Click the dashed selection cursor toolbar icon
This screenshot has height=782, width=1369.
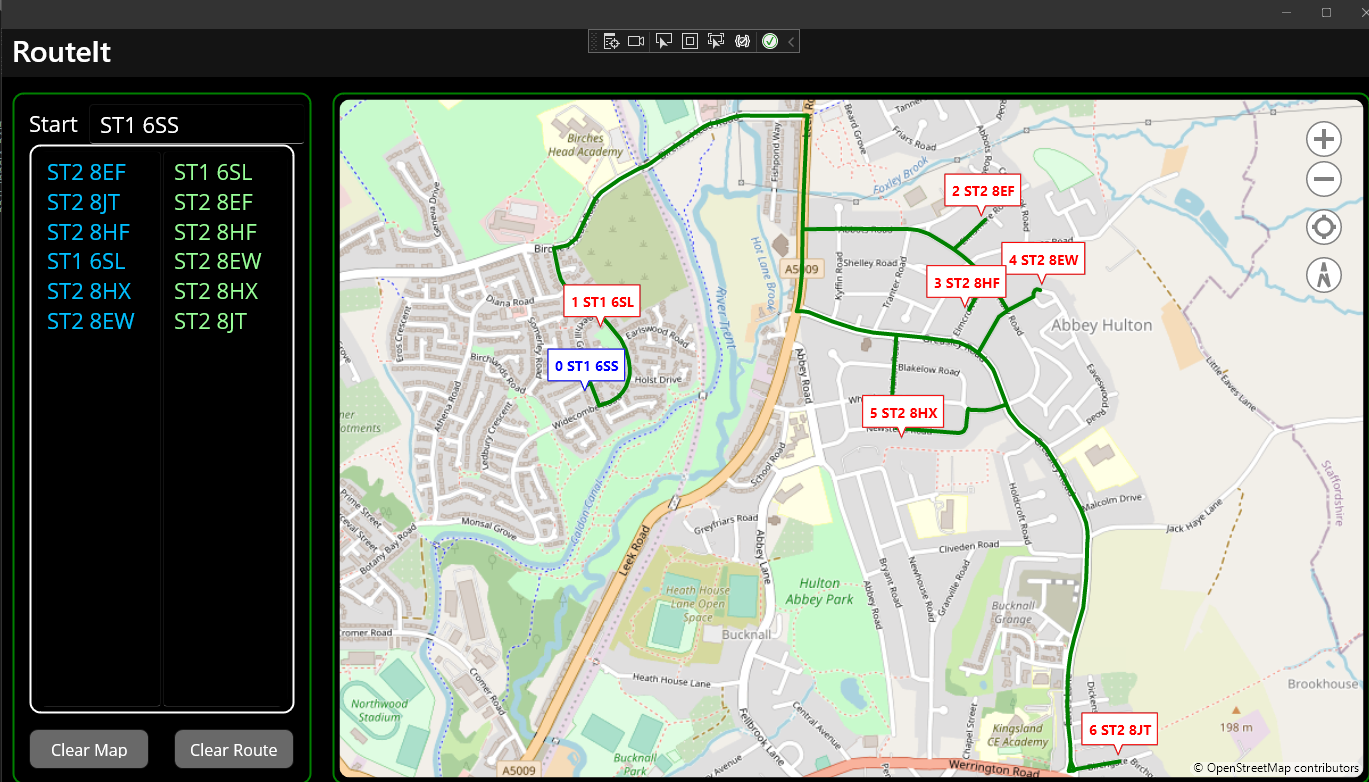(x=715, y=41)
